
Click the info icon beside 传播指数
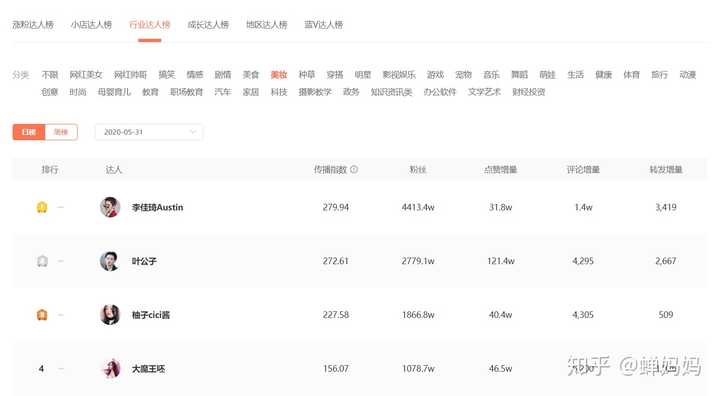354,170
